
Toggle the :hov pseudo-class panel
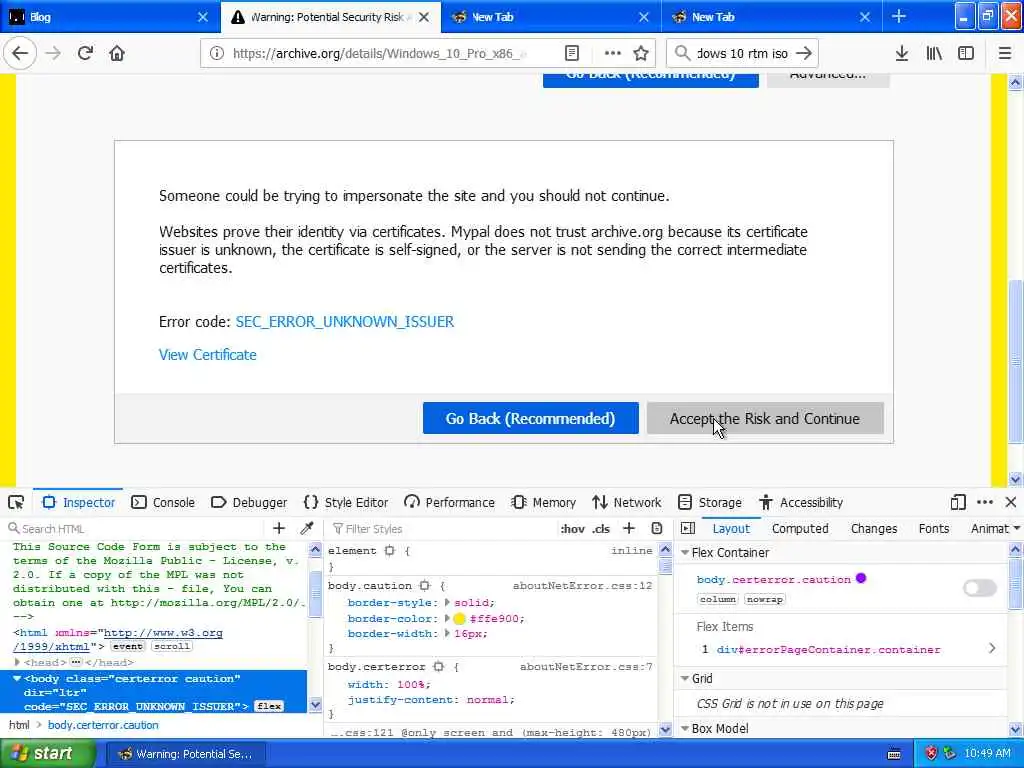pyautogui.click(x=572, y=529)
